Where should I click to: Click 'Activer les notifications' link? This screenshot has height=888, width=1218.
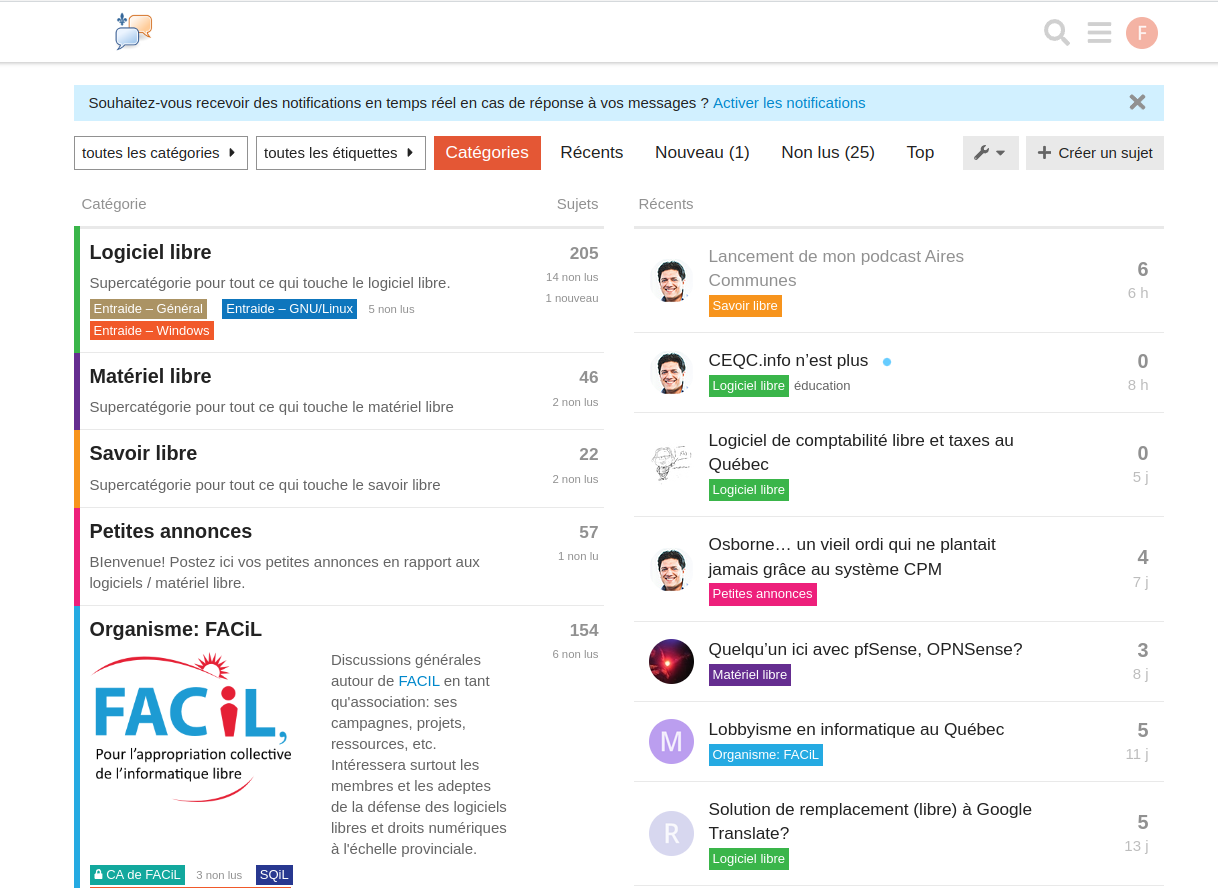tap(789, 103)
